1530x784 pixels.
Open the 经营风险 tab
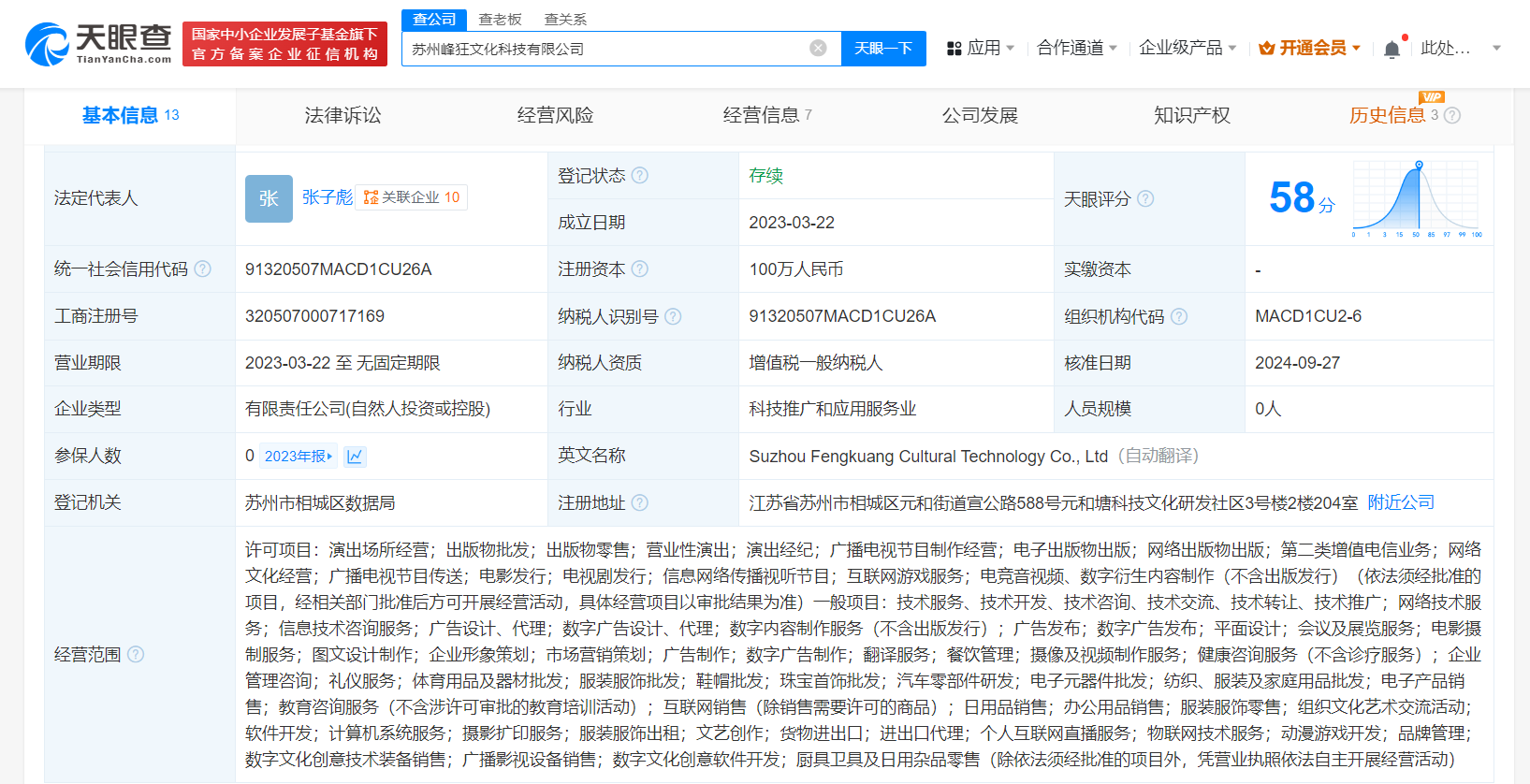click(x=555, y=115)
